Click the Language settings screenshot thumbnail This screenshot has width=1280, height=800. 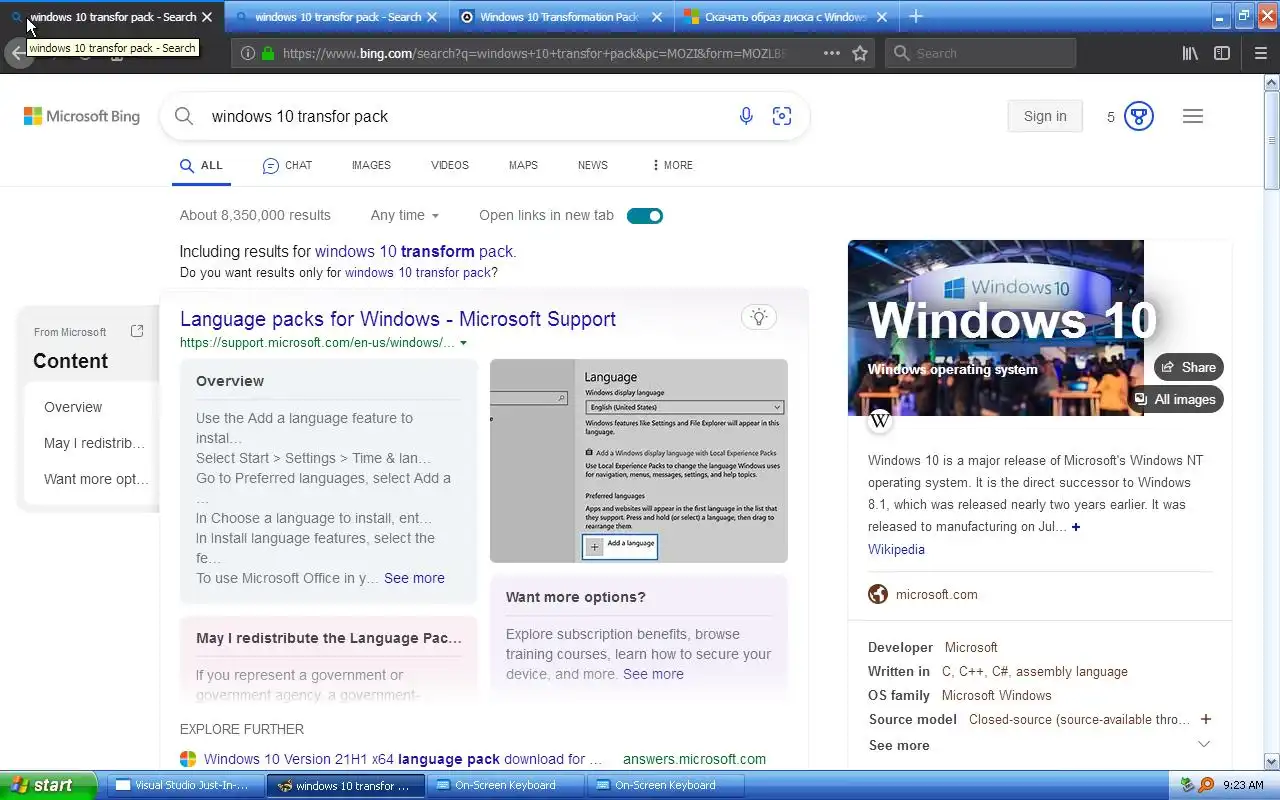coord(639,461)
